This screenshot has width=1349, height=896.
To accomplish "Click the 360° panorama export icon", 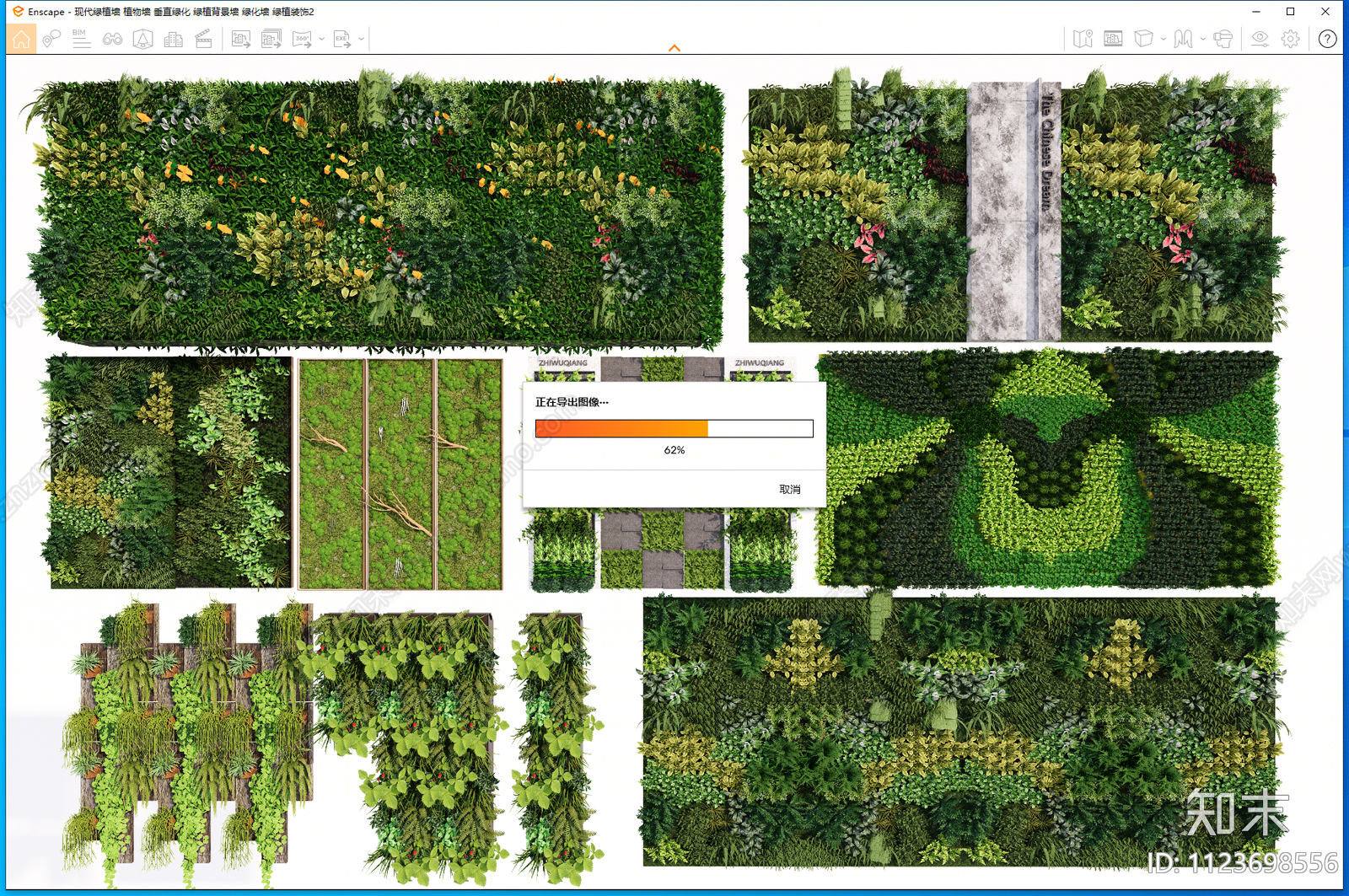I will tap(302, 39).
